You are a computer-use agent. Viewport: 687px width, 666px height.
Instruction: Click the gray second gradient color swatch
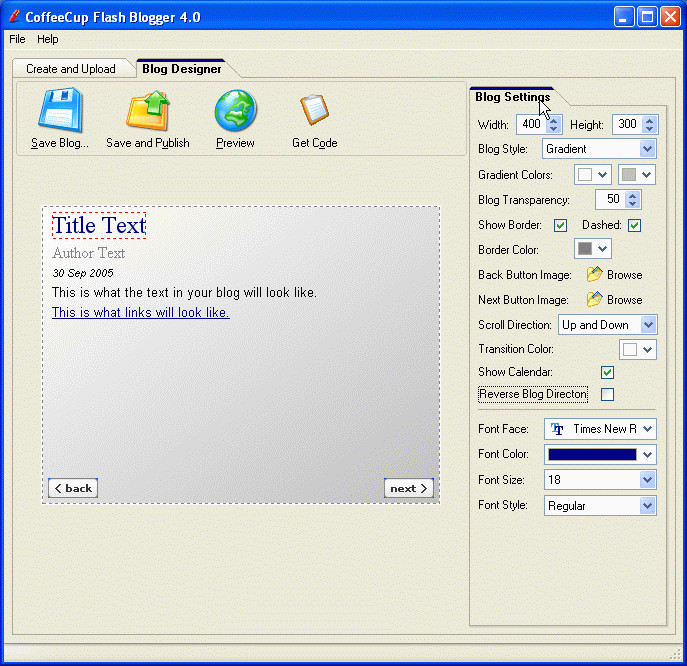click(629, 175)
